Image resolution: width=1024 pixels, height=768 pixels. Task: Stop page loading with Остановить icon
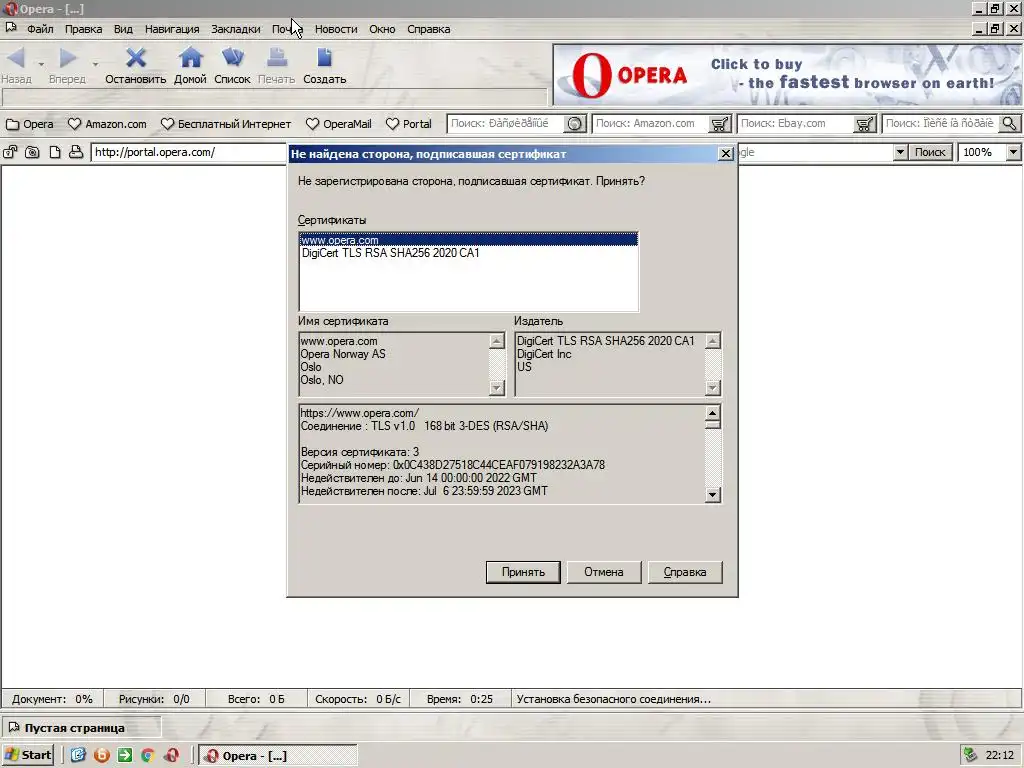[x=136, y=58]
